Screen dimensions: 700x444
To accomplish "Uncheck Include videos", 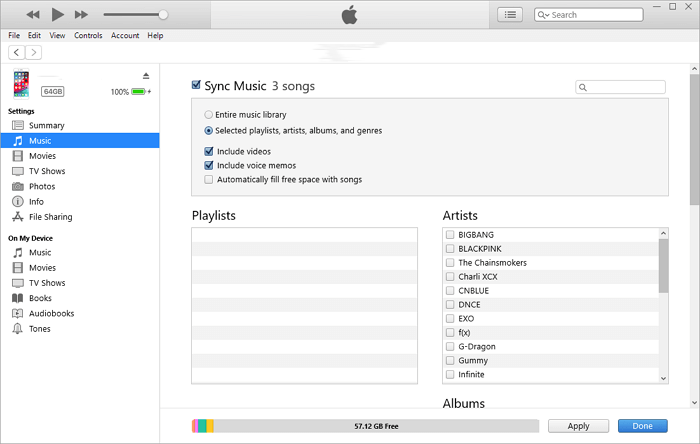I will point(208,151).
